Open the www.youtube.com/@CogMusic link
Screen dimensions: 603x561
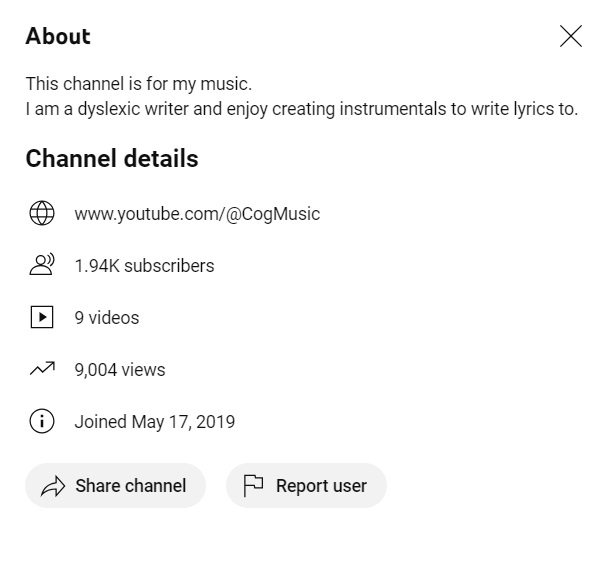tap(197, 214)
